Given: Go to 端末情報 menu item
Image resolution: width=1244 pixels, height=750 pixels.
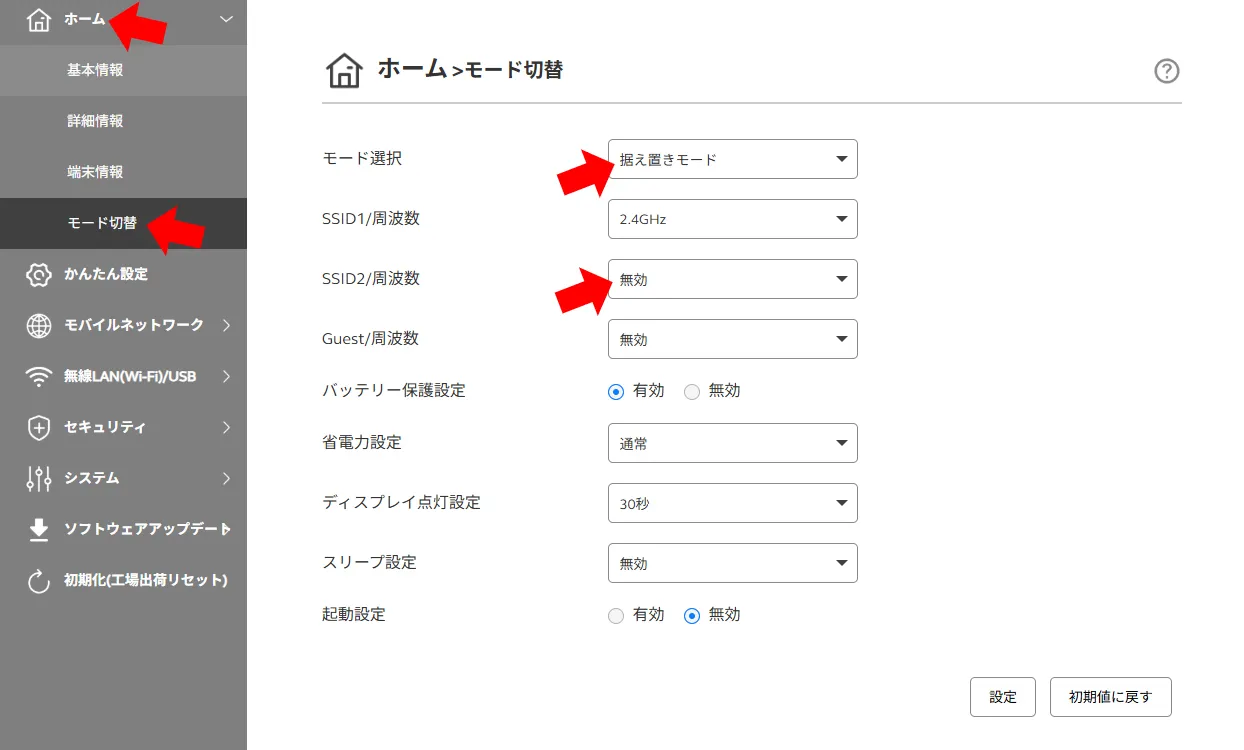Looking at the screenshot, I should click(95, 172).
